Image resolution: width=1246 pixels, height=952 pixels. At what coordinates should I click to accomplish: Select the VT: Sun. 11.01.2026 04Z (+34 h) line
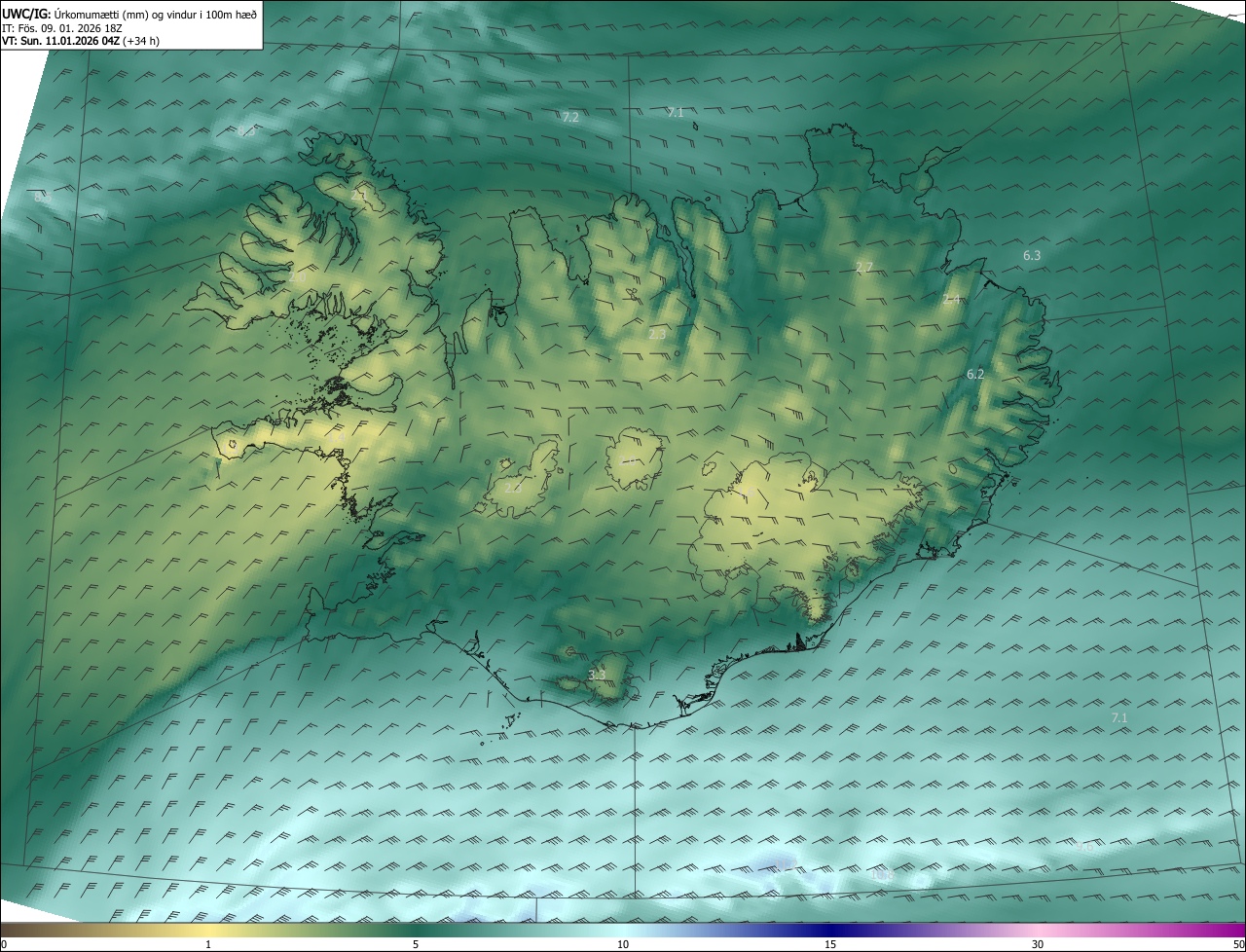pyautogui.click(x=81, y=41)
